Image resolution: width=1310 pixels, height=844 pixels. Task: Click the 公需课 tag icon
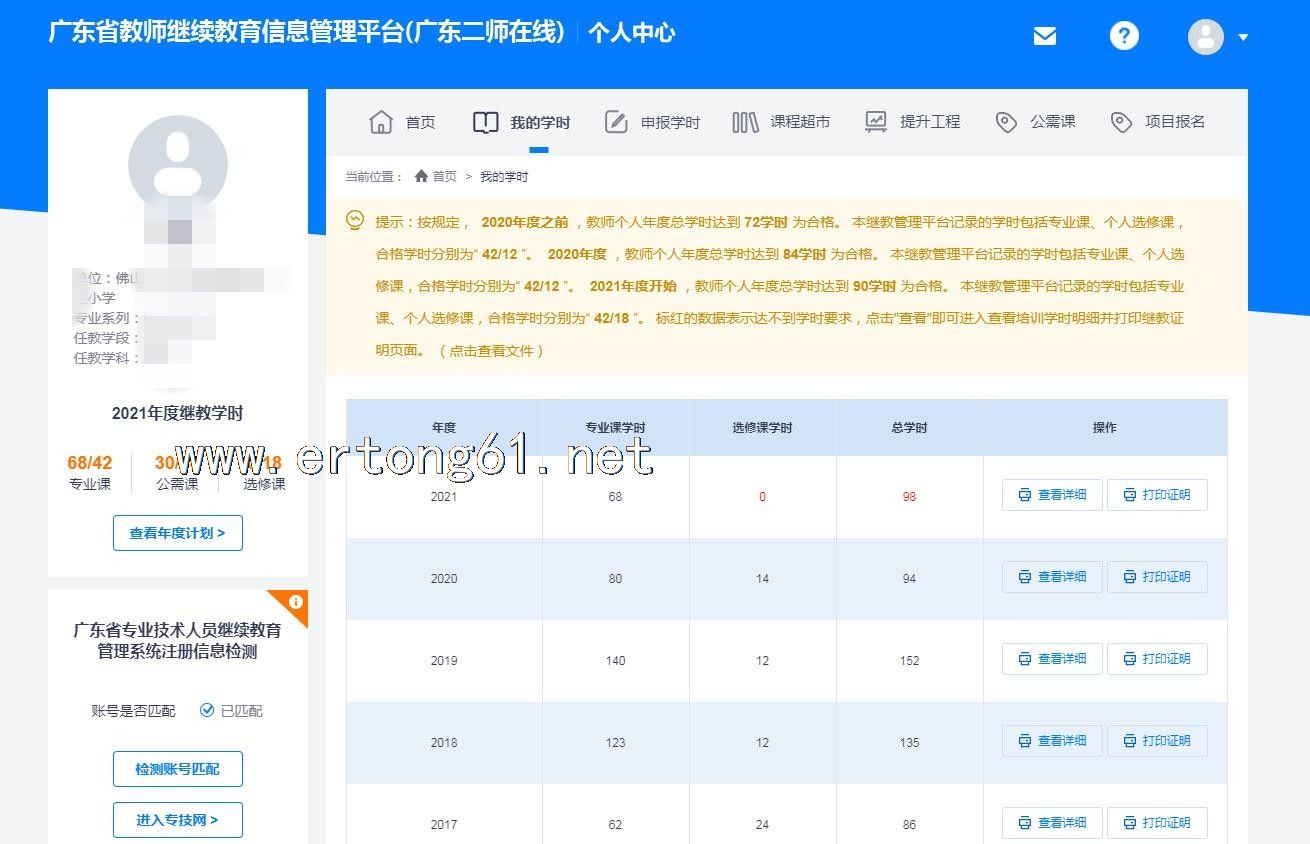click(1006, 122)
